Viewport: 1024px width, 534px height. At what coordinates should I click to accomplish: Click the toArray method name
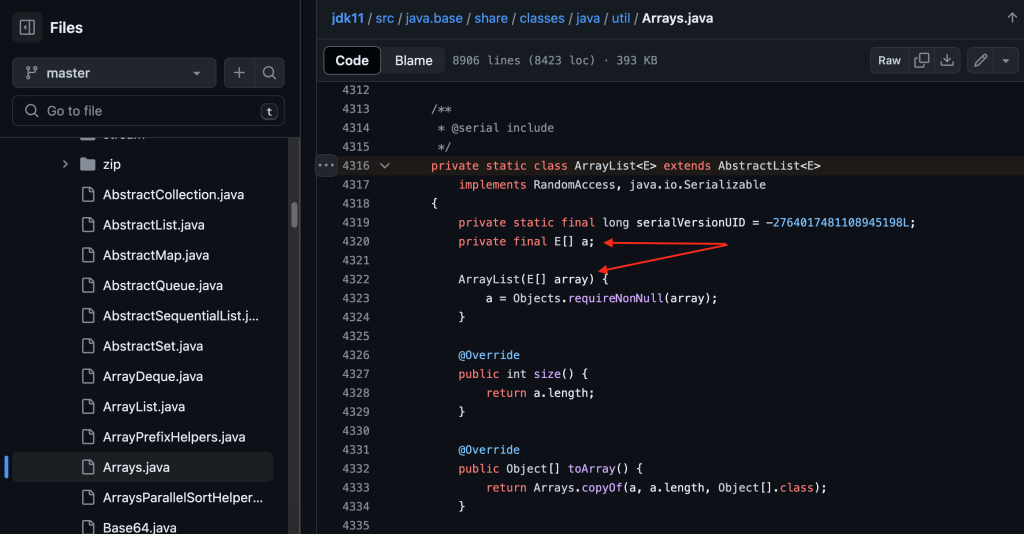tap(592, 469)
